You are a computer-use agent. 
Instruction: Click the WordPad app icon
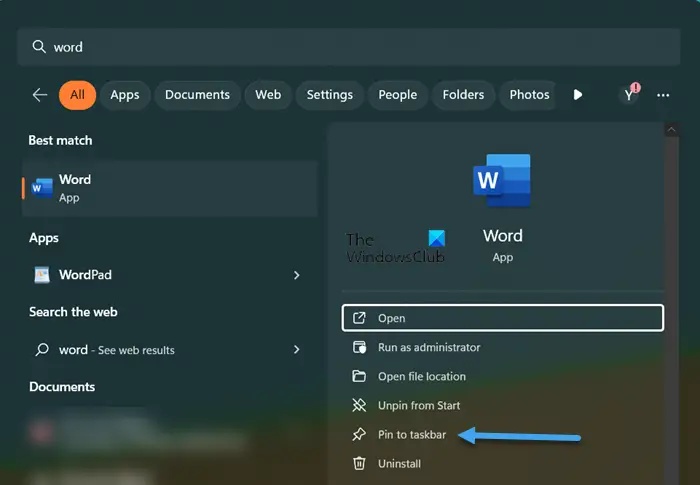(42, 274)
